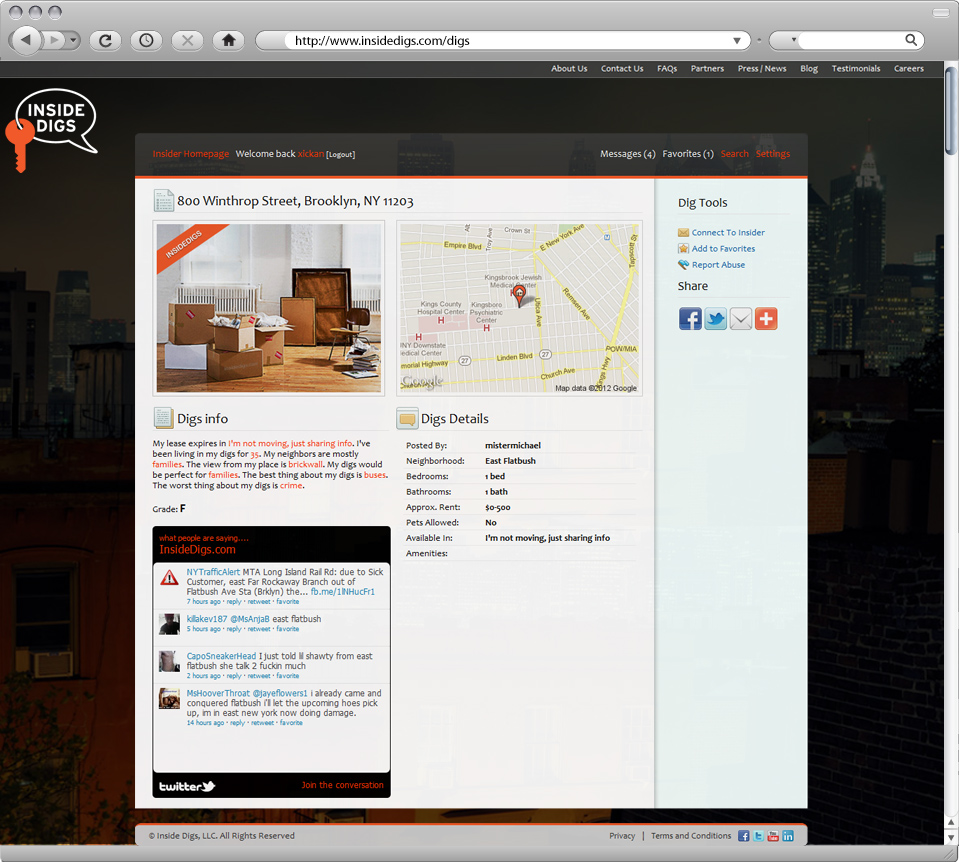Click the notepad icon next to Digs info
Viewport: 959px width, 862px height.
click(163, 418)
